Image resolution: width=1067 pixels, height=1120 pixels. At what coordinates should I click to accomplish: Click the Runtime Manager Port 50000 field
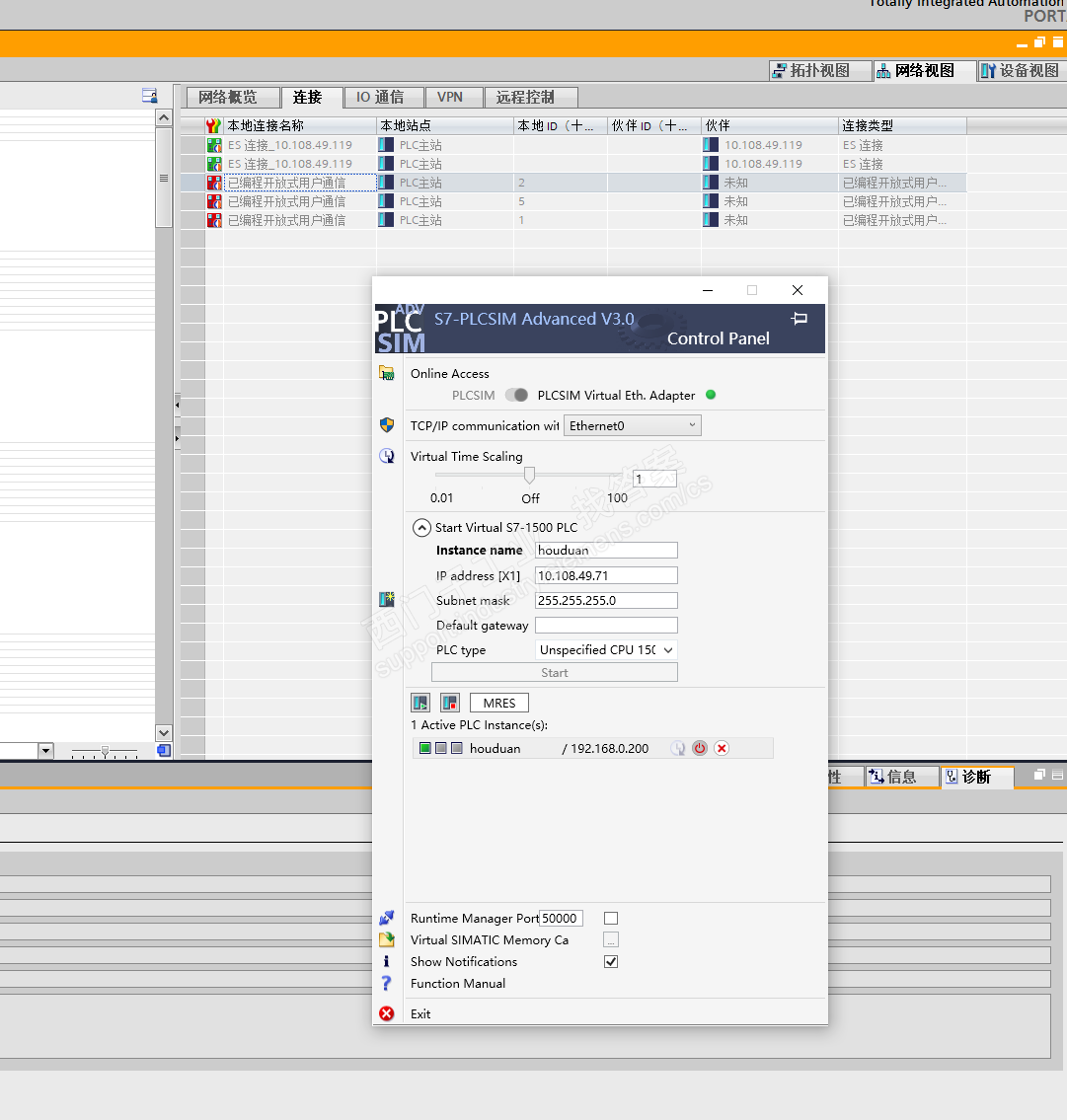(561, 918)
